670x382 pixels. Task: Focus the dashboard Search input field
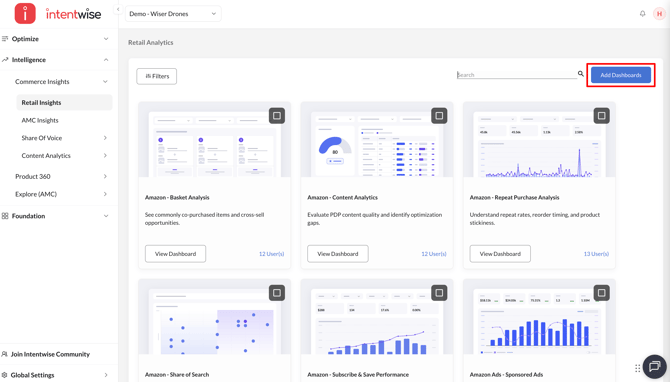(x=517, y=75)
